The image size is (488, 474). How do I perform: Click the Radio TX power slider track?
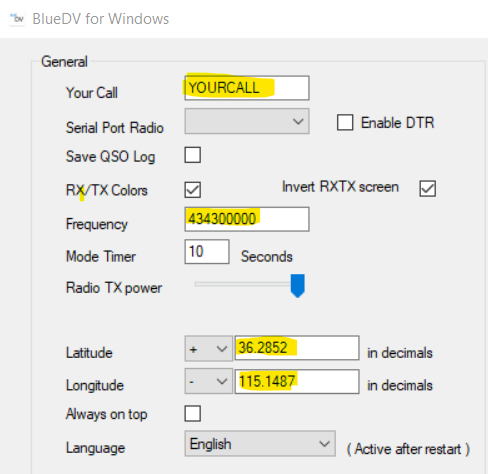pos(243,284)
